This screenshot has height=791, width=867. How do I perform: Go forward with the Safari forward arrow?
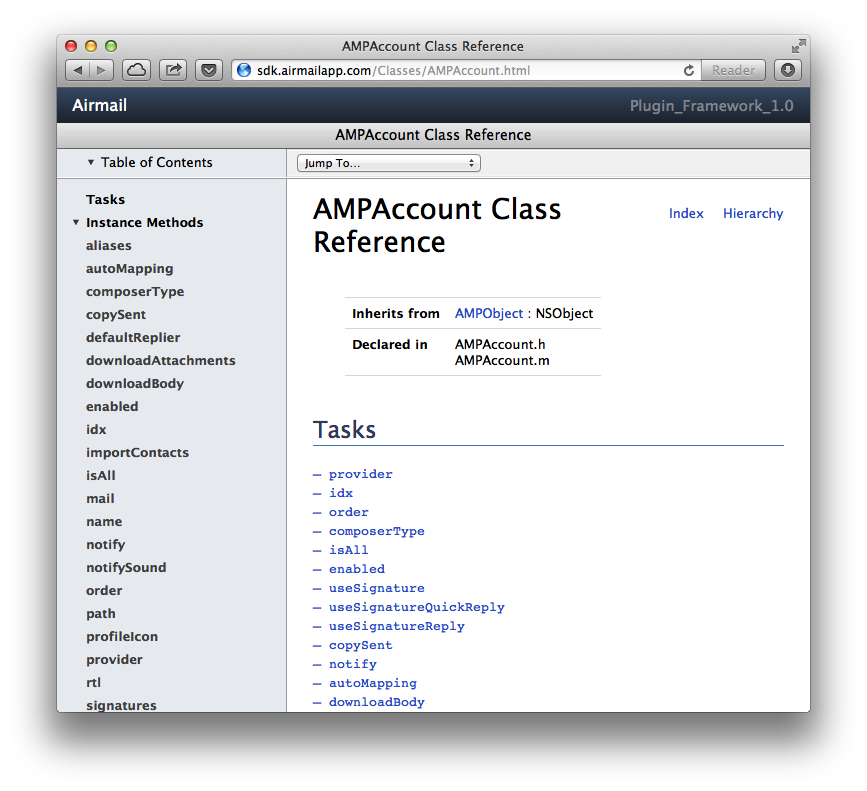pos(101,70)
